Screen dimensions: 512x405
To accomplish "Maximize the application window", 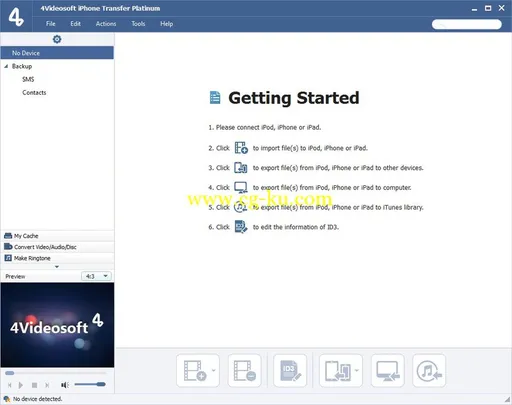I will pos(488,8).
